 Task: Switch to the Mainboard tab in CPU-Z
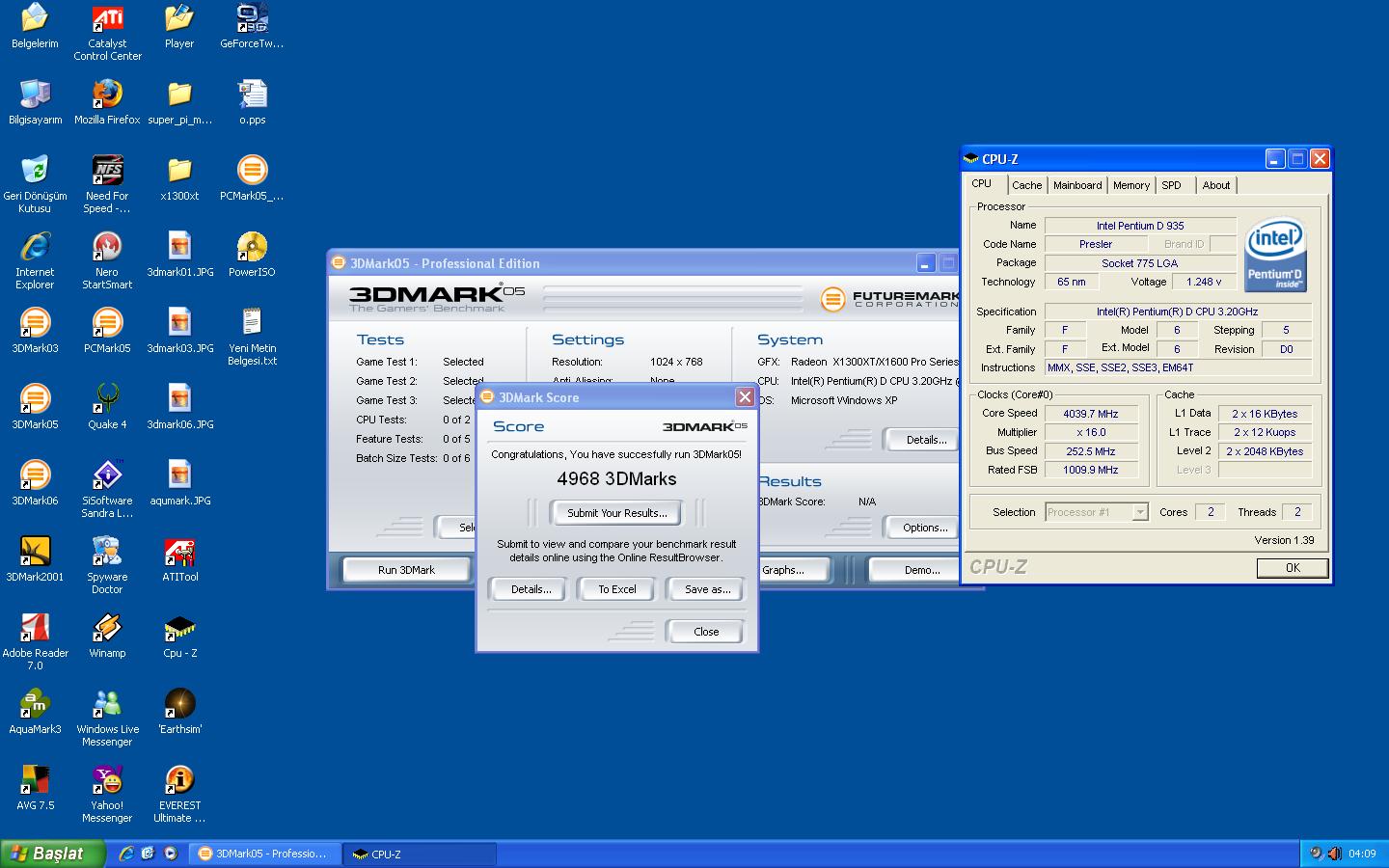coord(1077,185)
